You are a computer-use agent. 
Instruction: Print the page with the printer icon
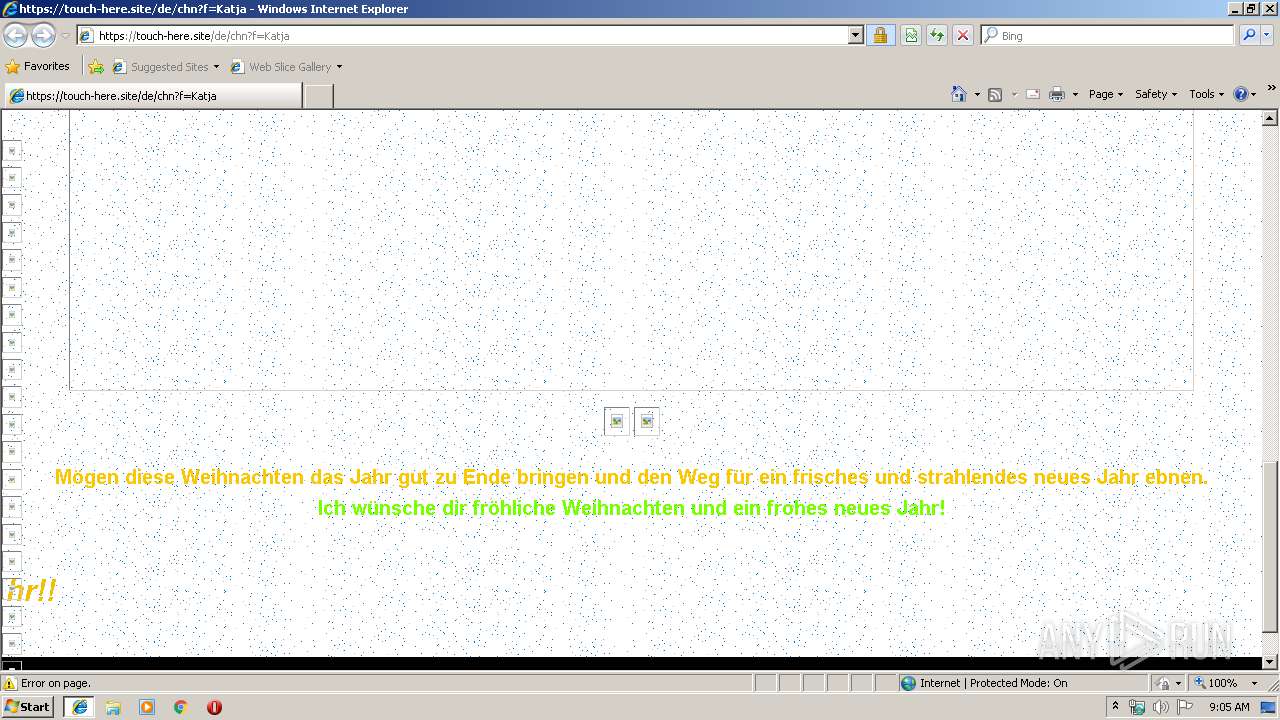[x=1057, y=94]
